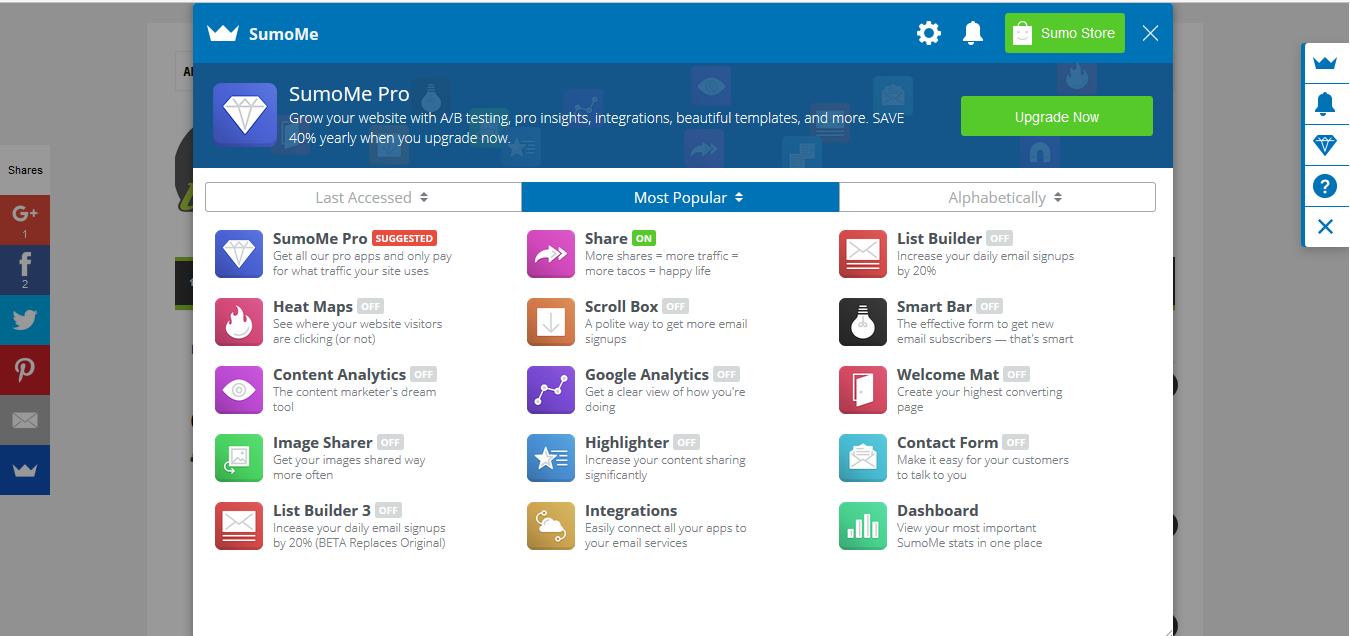Click the Welcome Mat OFF badge
This screenshot has height=636, width=1350.
(x=1016, y=374)
